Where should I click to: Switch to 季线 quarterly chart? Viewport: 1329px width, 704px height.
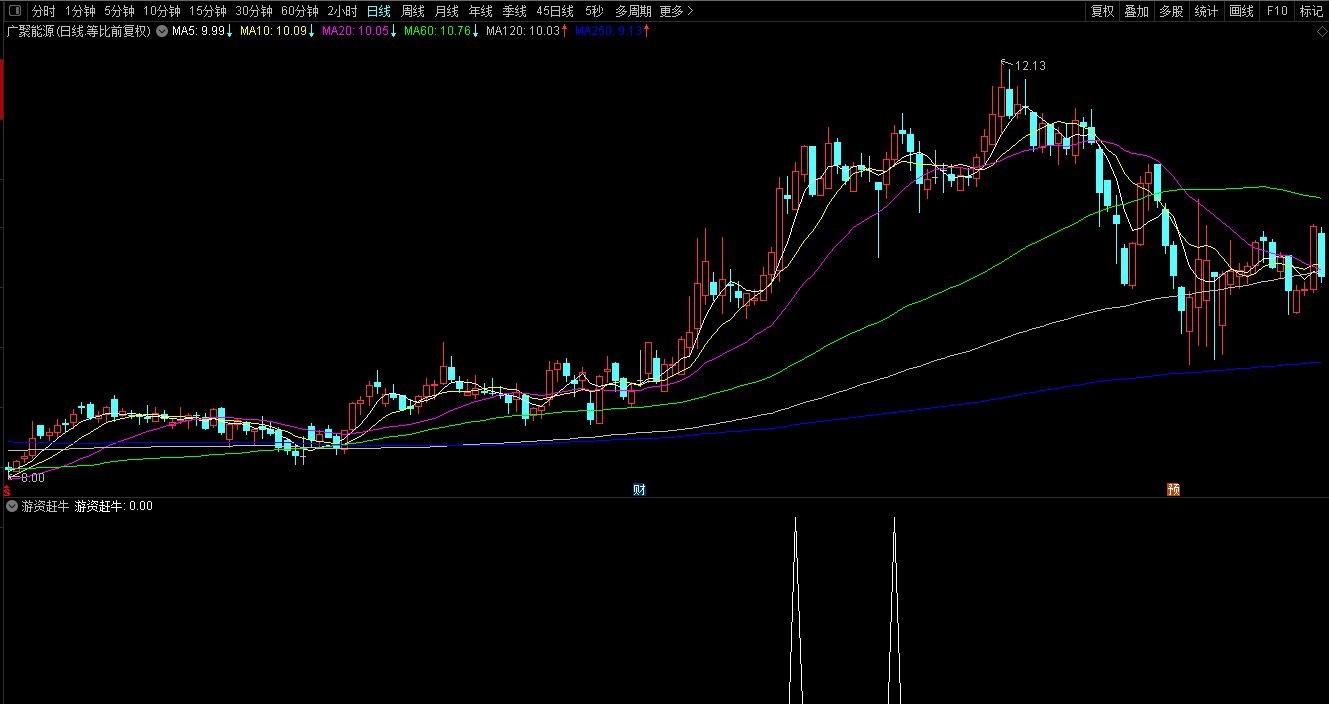[514, 12]
